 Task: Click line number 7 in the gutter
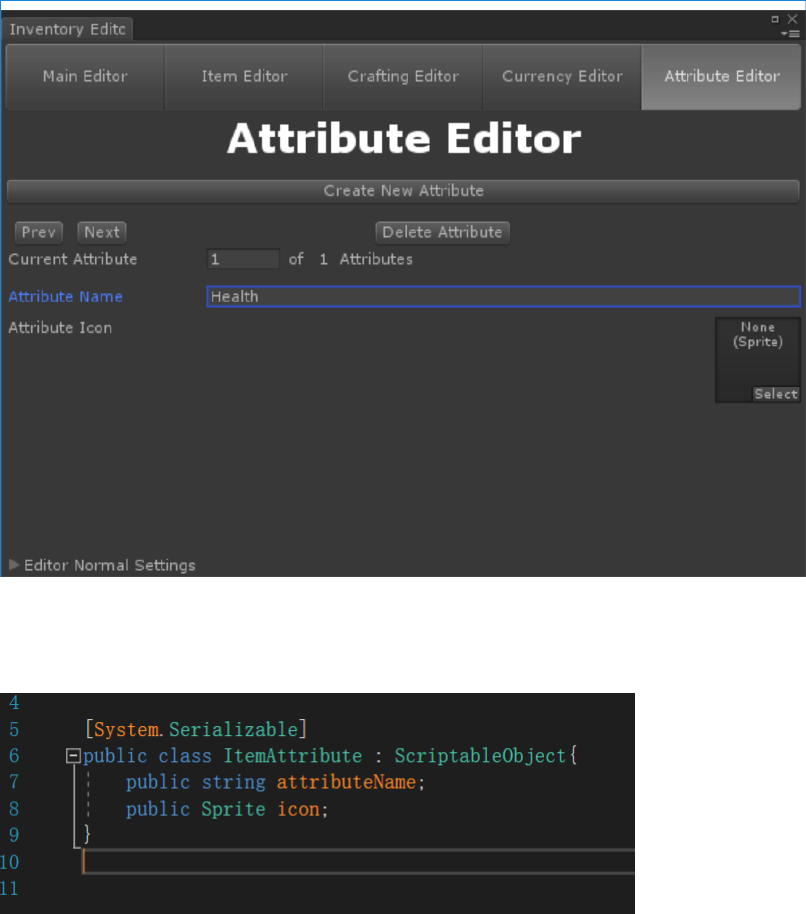click(x=14, y=782)
